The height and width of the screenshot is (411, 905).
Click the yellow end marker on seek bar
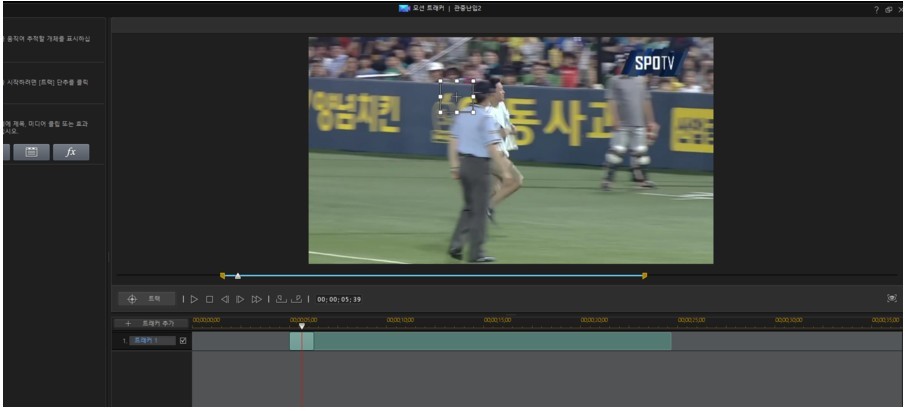(644, 275)
